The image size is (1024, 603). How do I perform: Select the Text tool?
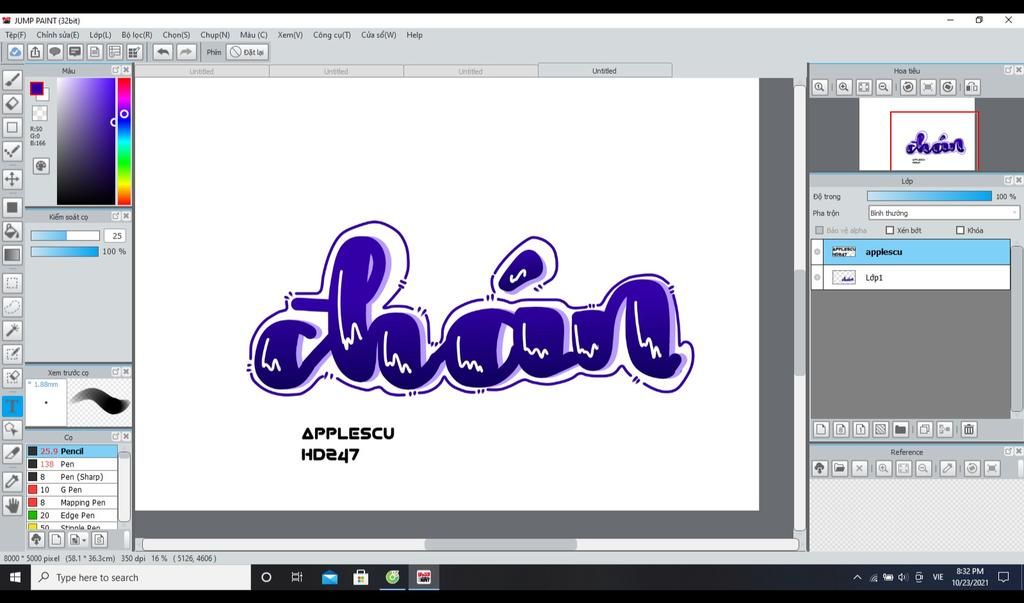point(12,406)
